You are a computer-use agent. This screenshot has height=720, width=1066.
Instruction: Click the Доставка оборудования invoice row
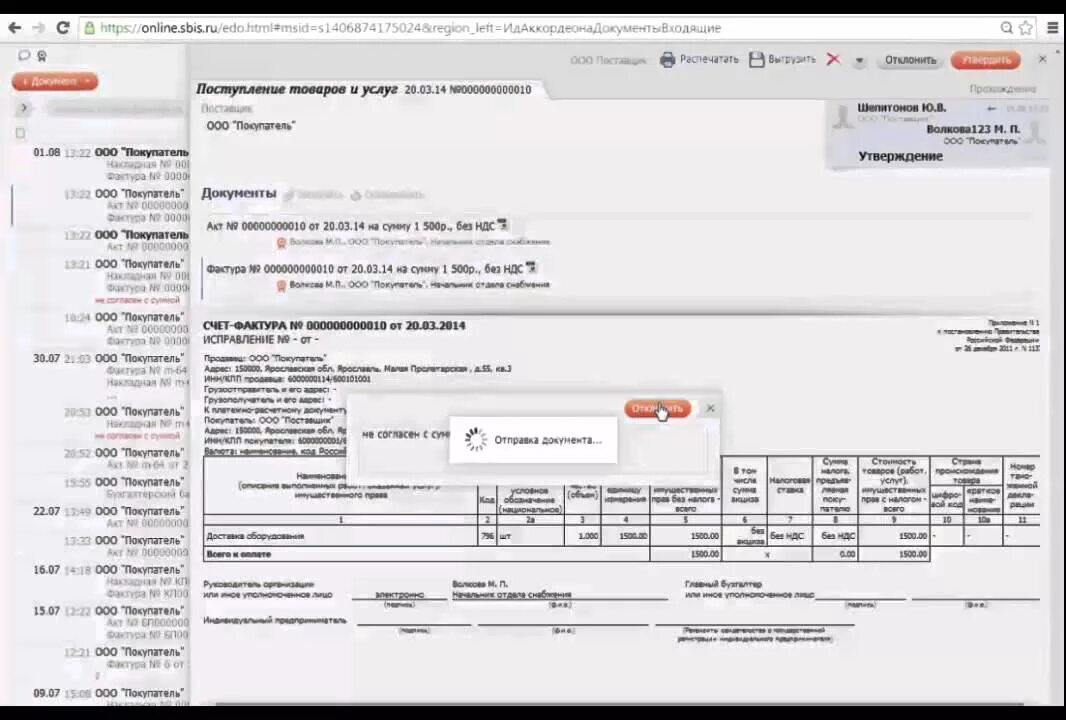[621, 536]
